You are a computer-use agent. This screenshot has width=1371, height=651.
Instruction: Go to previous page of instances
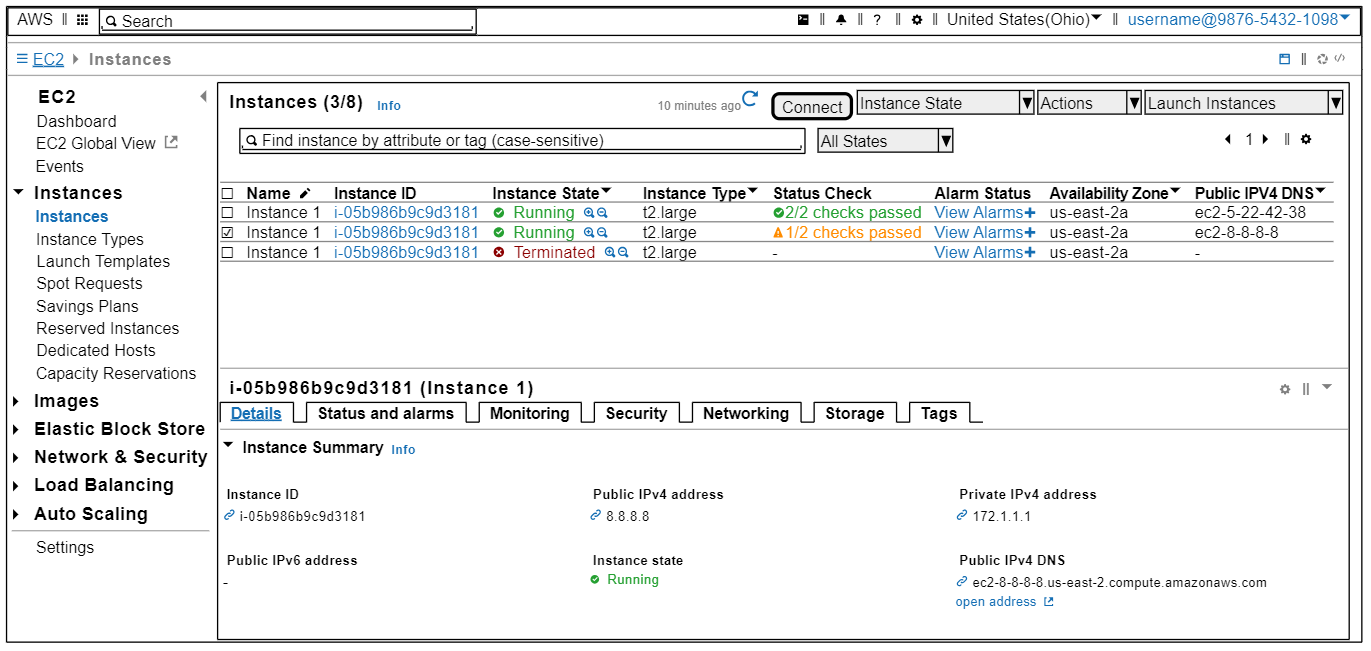click(1228, 140)
